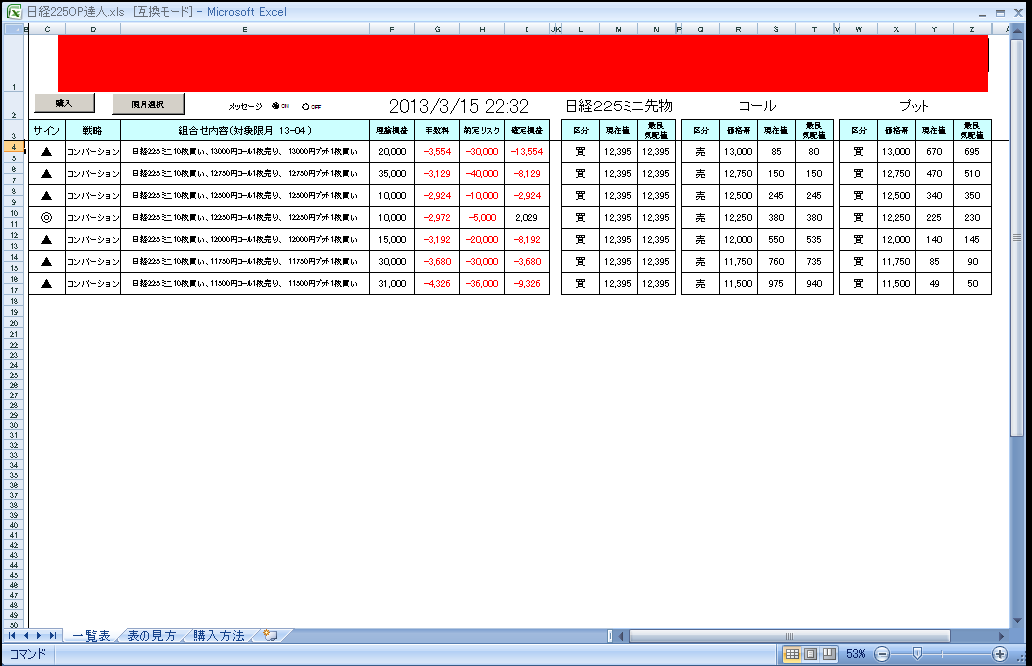
Task: Click the Excel application icon in title bar
Action: tap(13, 12)
